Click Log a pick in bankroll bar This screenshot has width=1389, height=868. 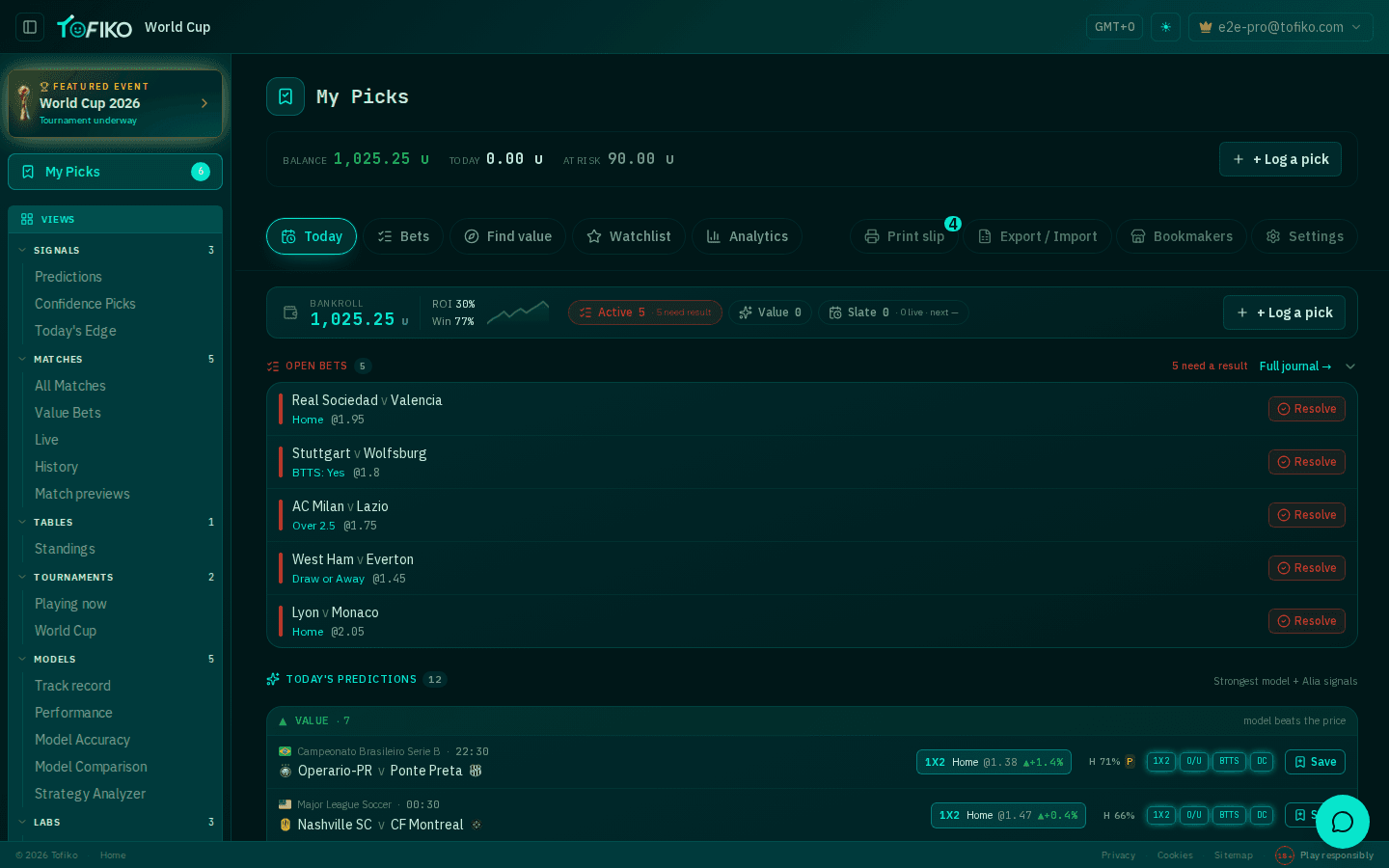[x=1284, y=312]
